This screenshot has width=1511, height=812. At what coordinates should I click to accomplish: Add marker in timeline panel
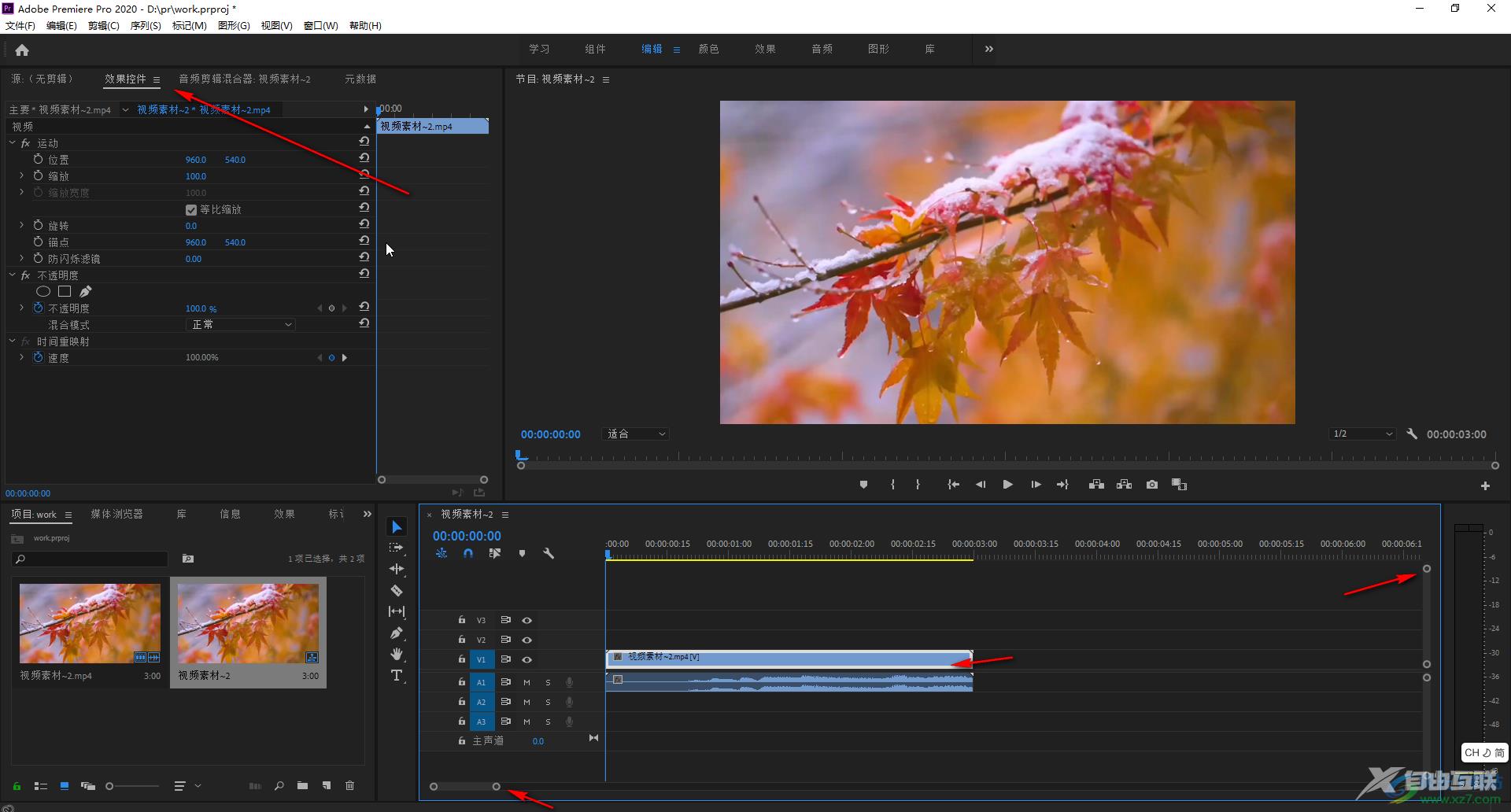click(522, 553)
